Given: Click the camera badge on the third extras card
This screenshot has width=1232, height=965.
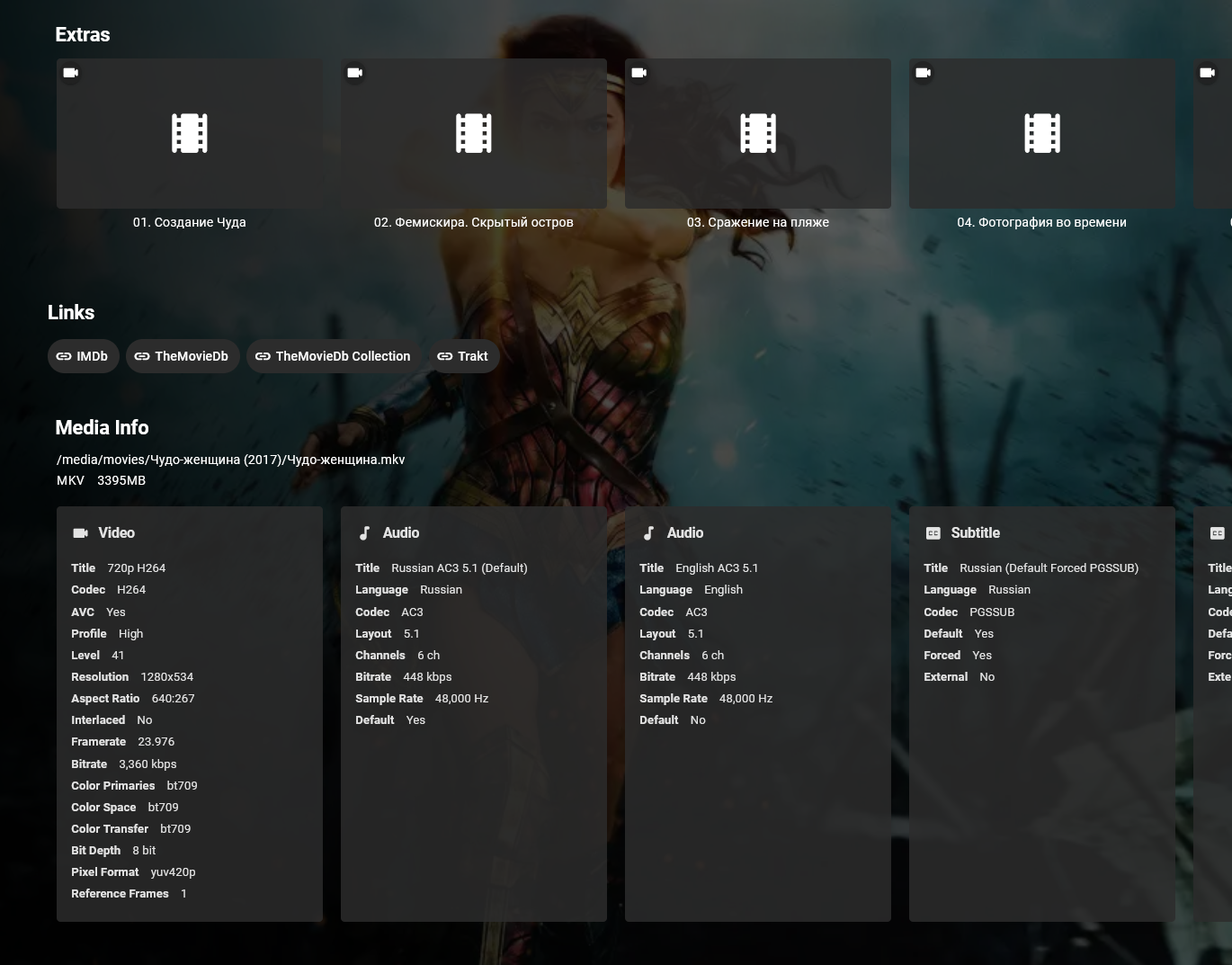Looking at the screenshot, I should (x=639, y=73).
